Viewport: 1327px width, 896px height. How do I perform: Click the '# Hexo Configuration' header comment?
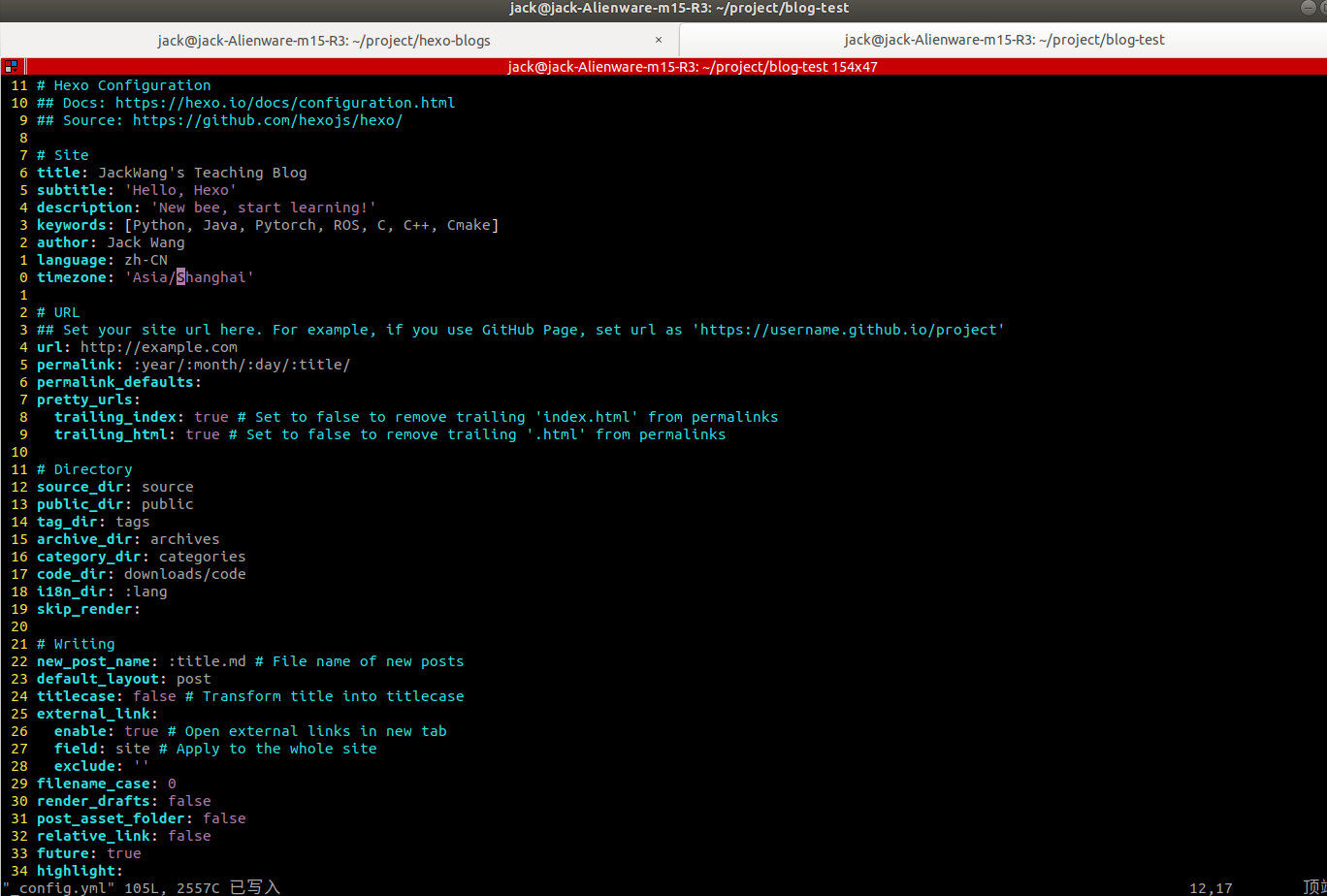tap(124, 85)
